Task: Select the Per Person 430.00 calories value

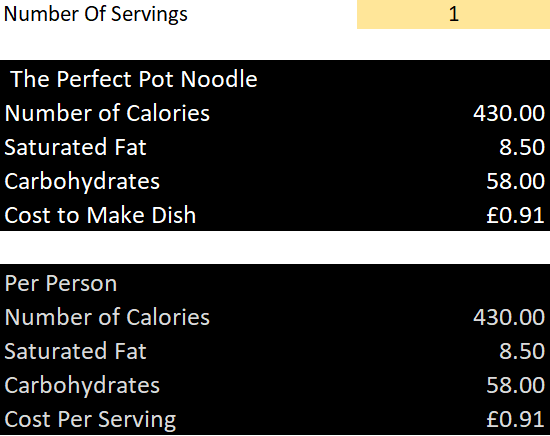Action: click(509, 317)
